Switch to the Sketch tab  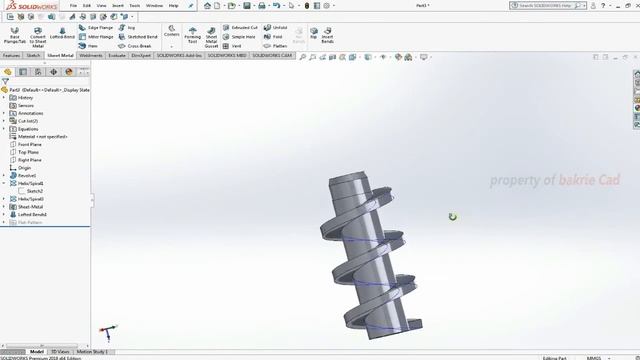[33, 56]
